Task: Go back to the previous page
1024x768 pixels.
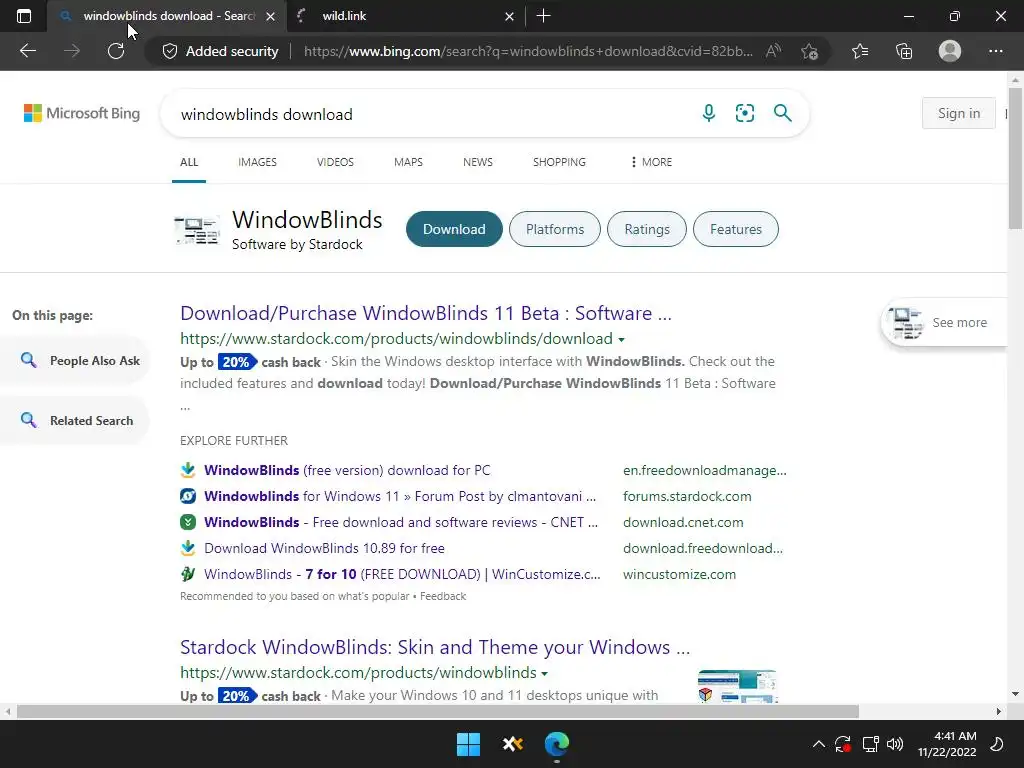Action: click(x=28, y=51)
